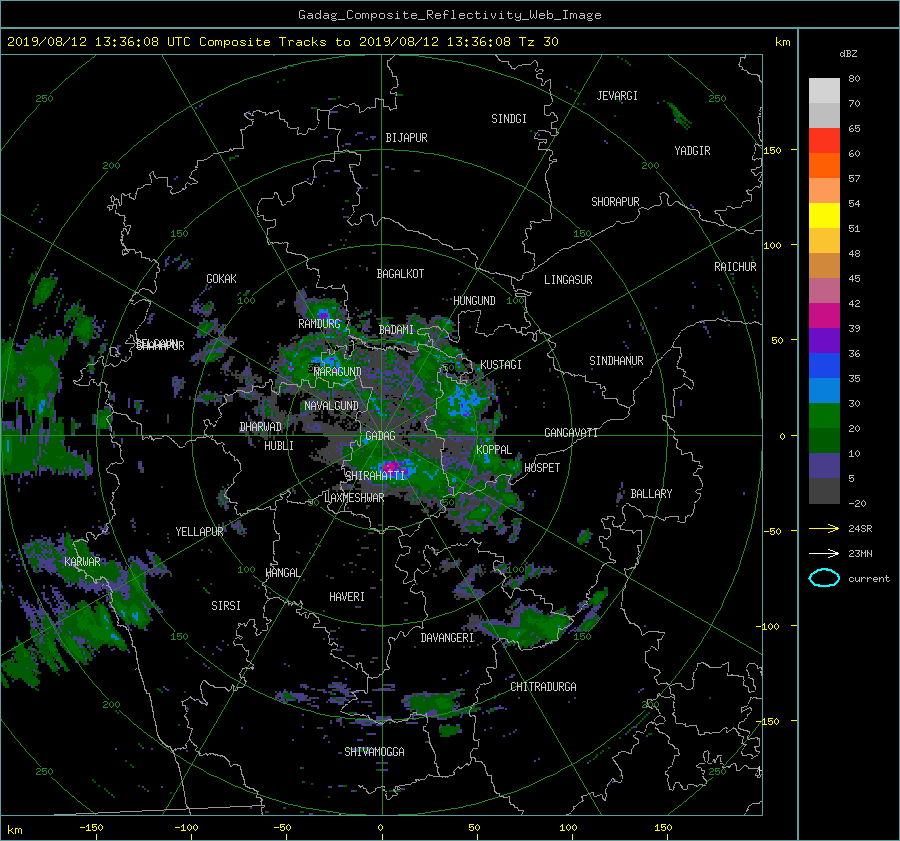The image size is (900, 841).
Task: Click the SHORAPUR city label
Action: point(615,202)
